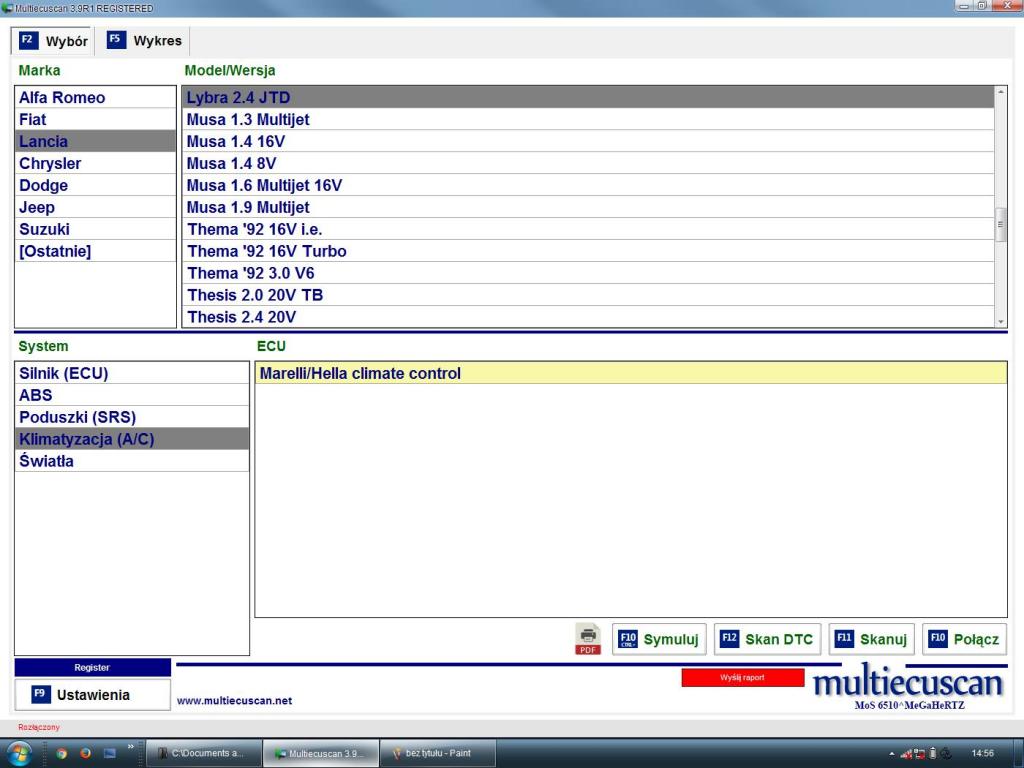
Task: Click the Skanuj button
Action: [x=871, y=639]
